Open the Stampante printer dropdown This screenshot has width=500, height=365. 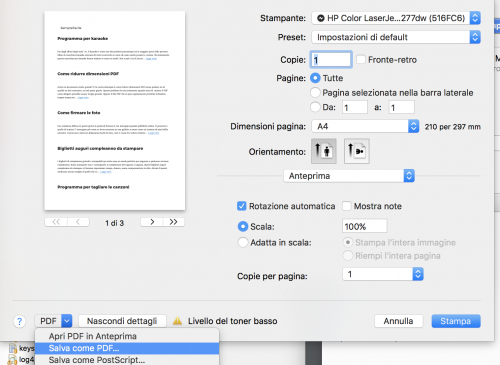(x=396, y=18)
